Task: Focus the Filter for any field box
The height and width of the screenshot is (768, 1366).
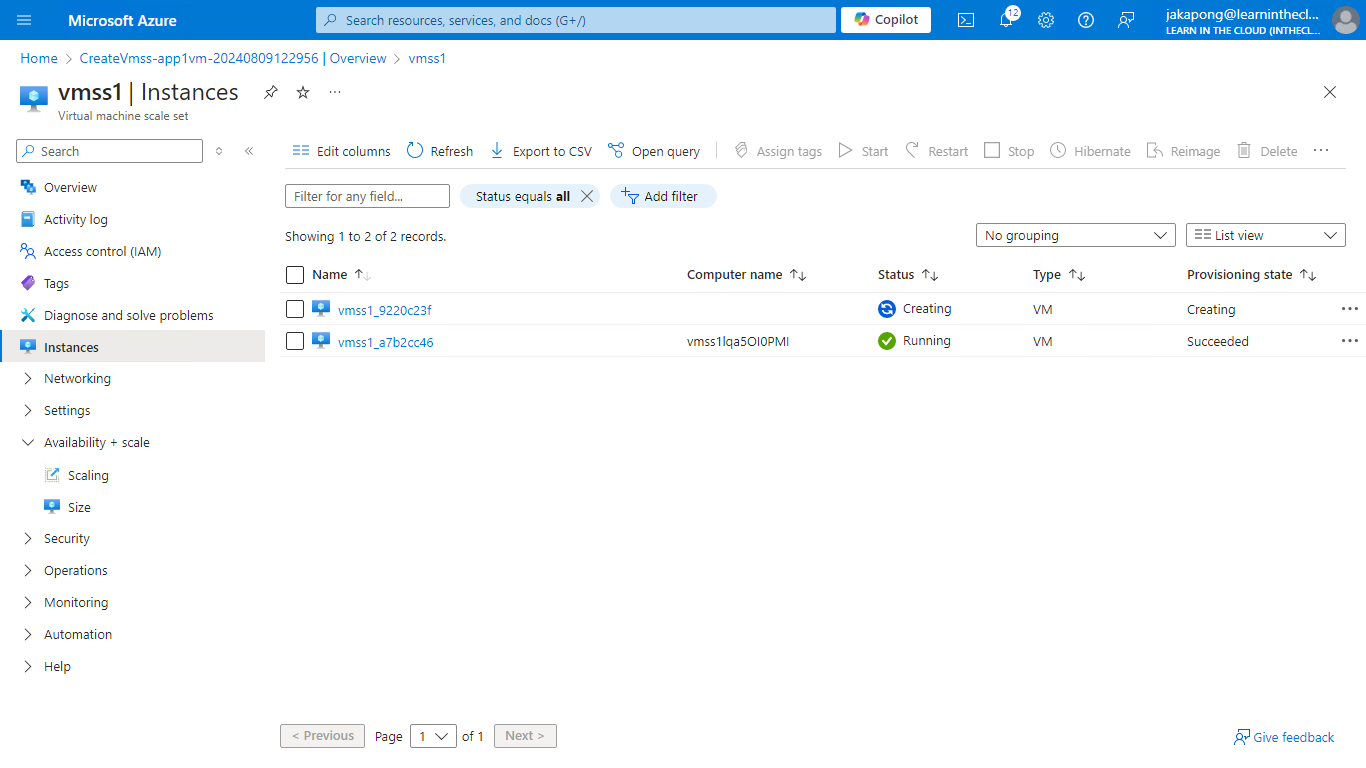Action: coord(367,196)
